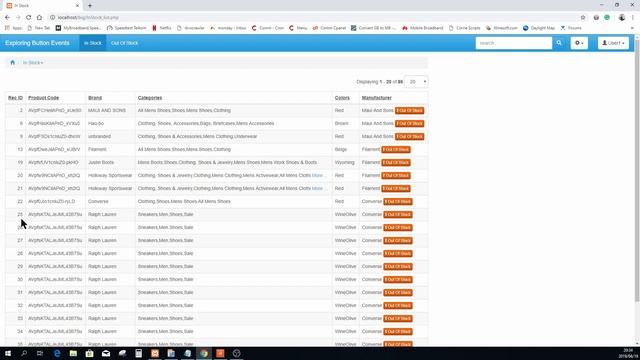This screenshot has height=360, width=640.
Task: Sort by Categories column header
Action: tap(150, 98)
